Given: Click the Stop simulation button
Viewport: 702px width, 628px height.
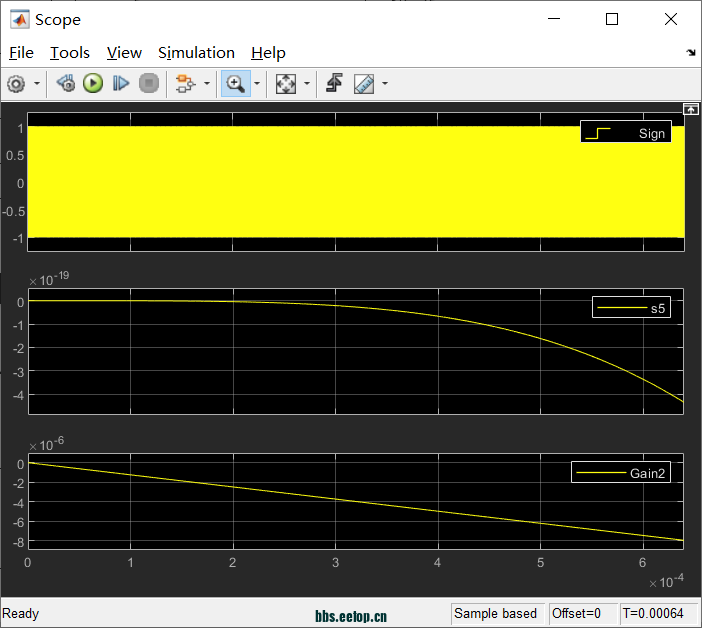Looking at the screenshot, I should (148, 84).
